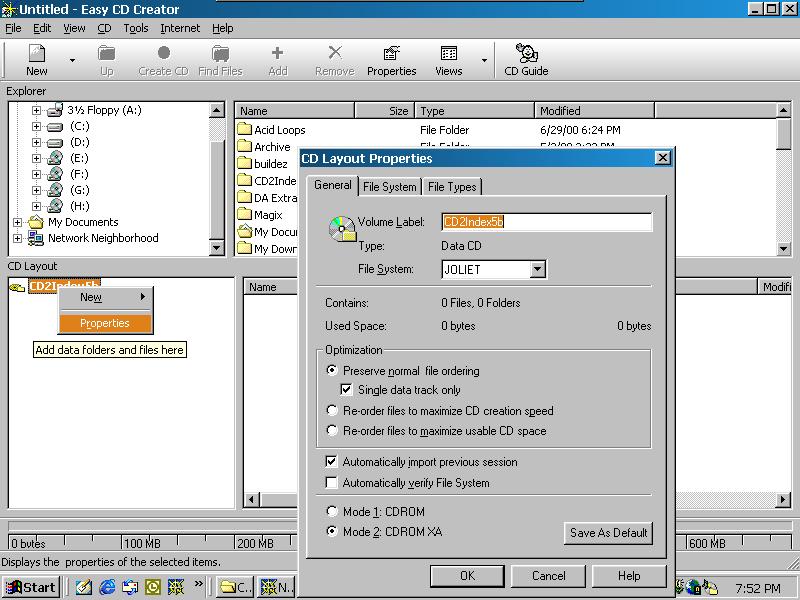Click the Volume Label text field
The image size is (800, 600).
coord(546,222)
